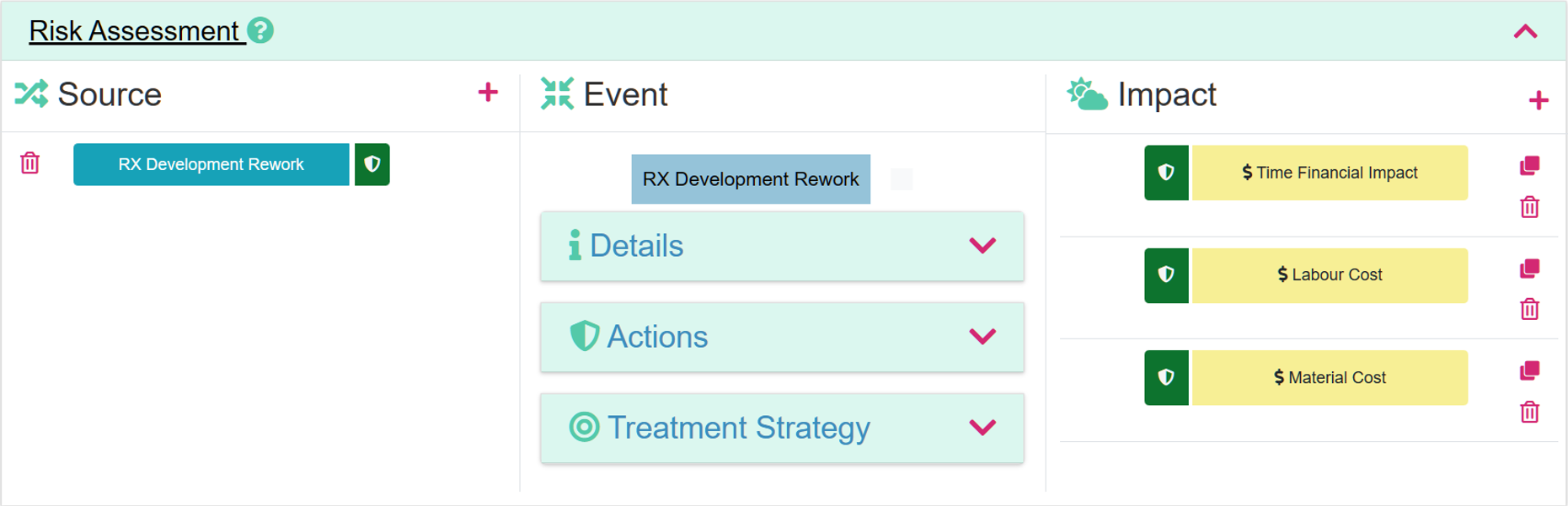Delete the RX Development Rework source
Viewport: 1568px width, 506px height.
pyautogui.click(x=30, y=162)
